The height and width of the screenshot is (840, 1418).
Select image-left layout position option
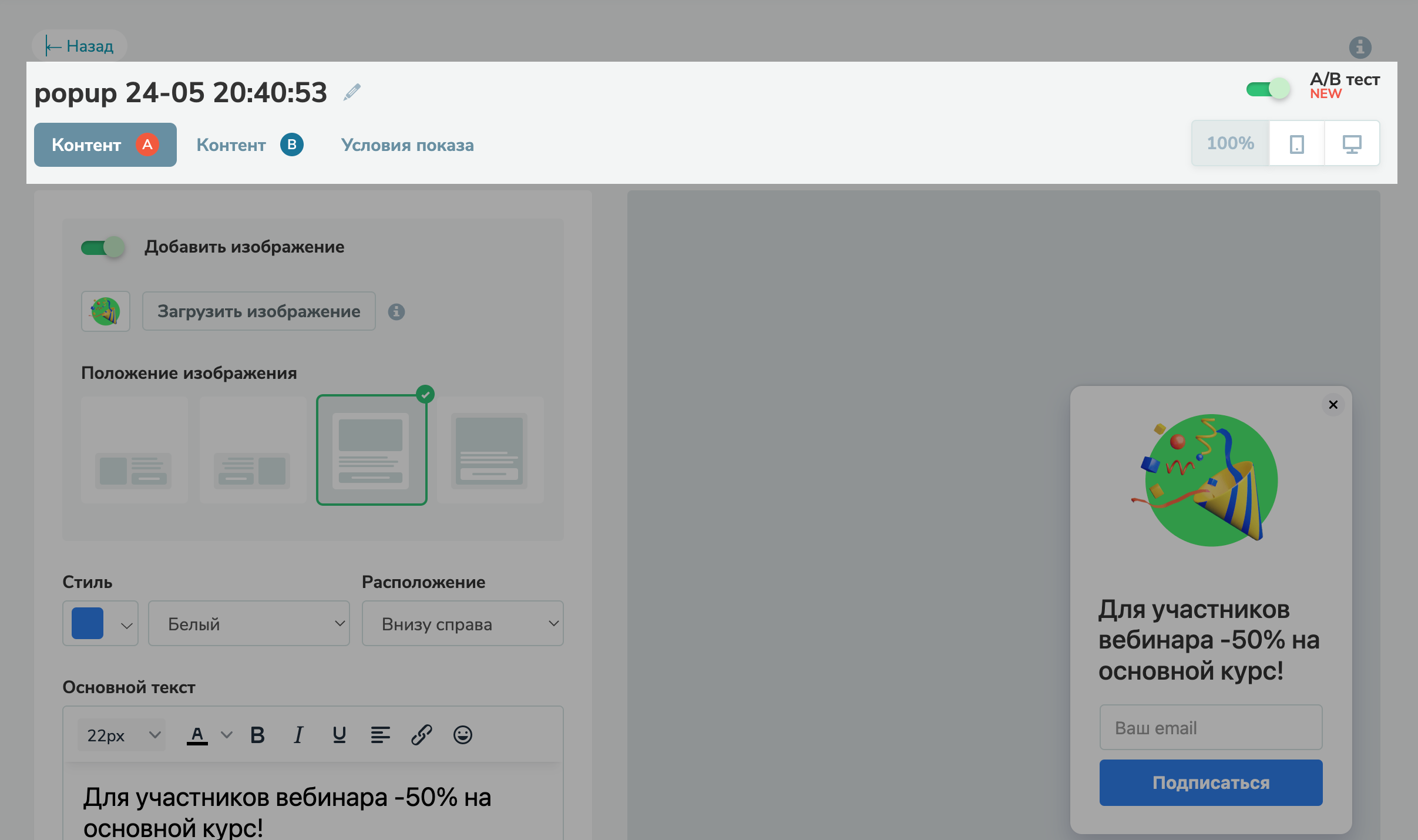click(x=134, y=450)
